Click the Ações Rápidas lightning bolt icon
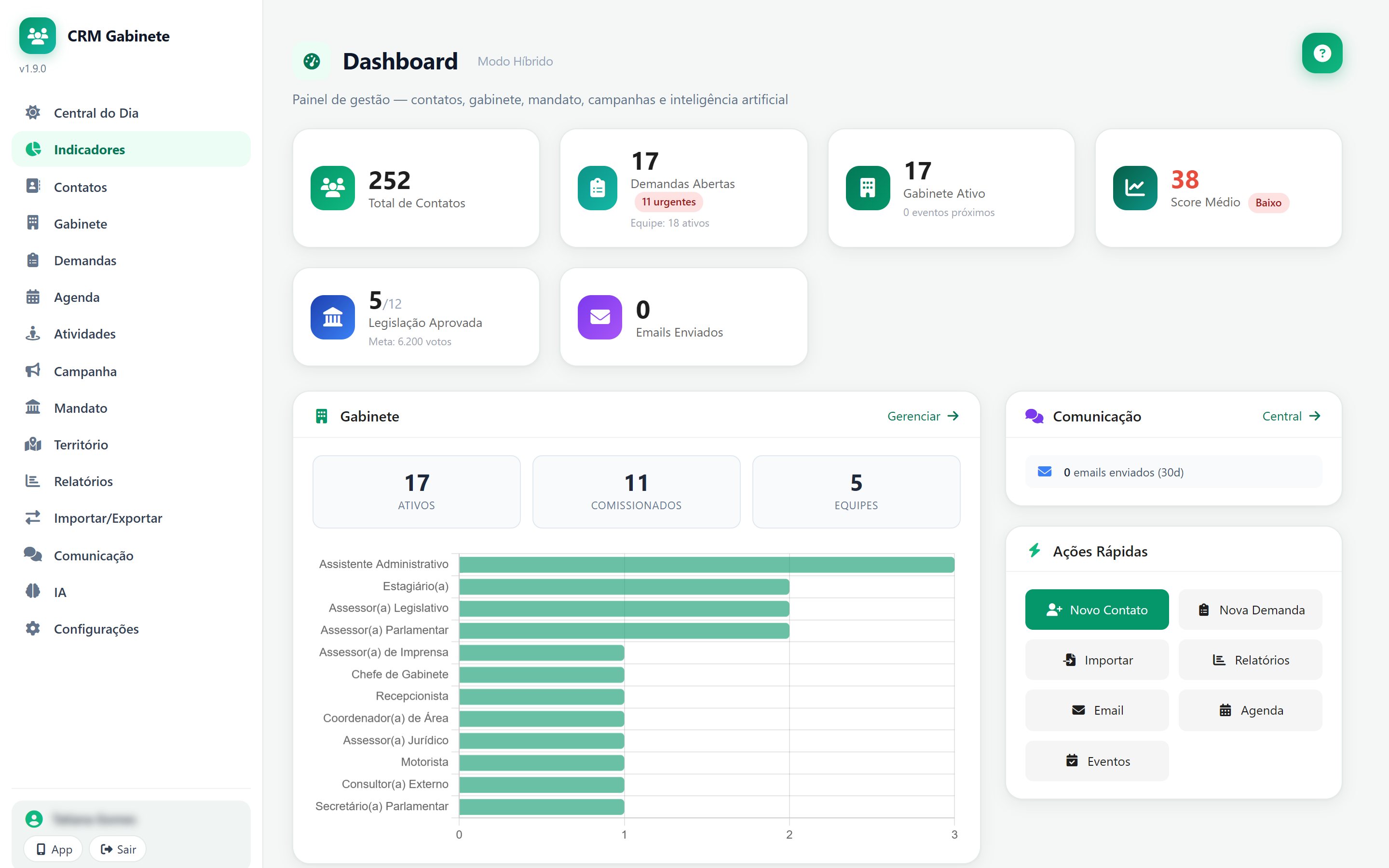 pyautogui.click(x=1035, y=551)
